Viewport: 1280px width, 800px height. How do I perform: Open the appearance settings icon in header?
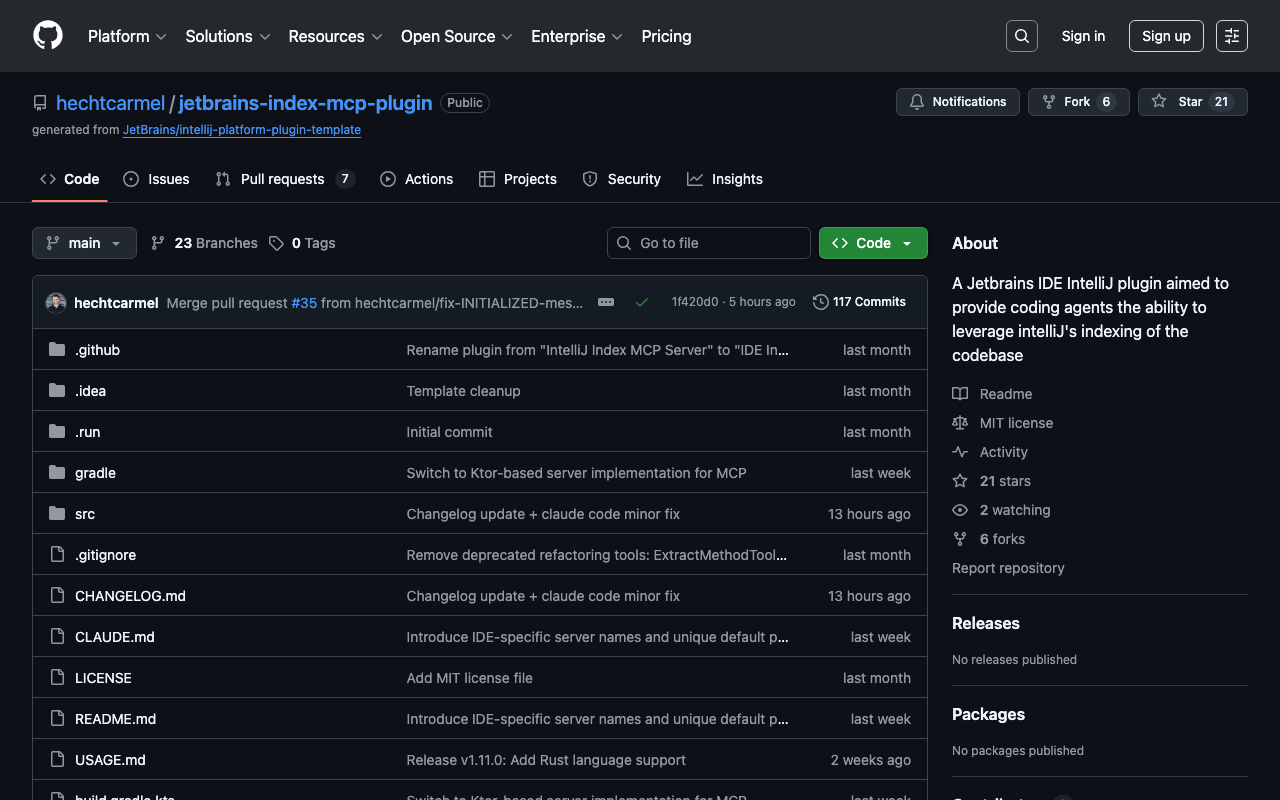[1231, 36]
